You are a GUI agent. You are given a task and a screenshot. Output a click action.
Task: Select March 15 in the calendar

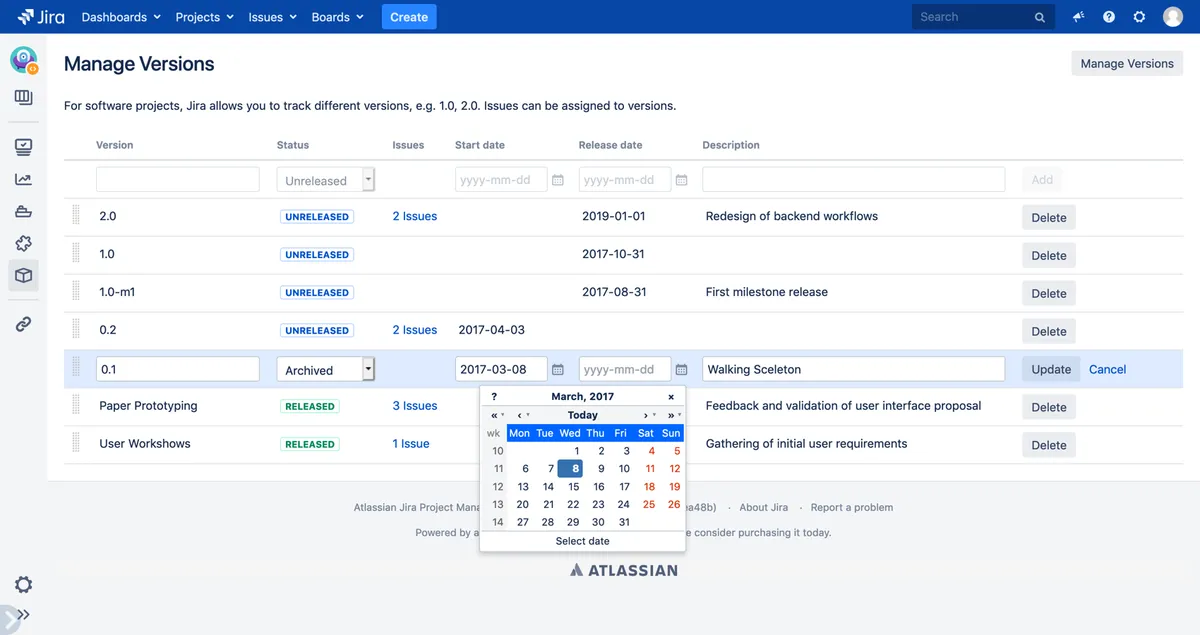tap(573, 486)
